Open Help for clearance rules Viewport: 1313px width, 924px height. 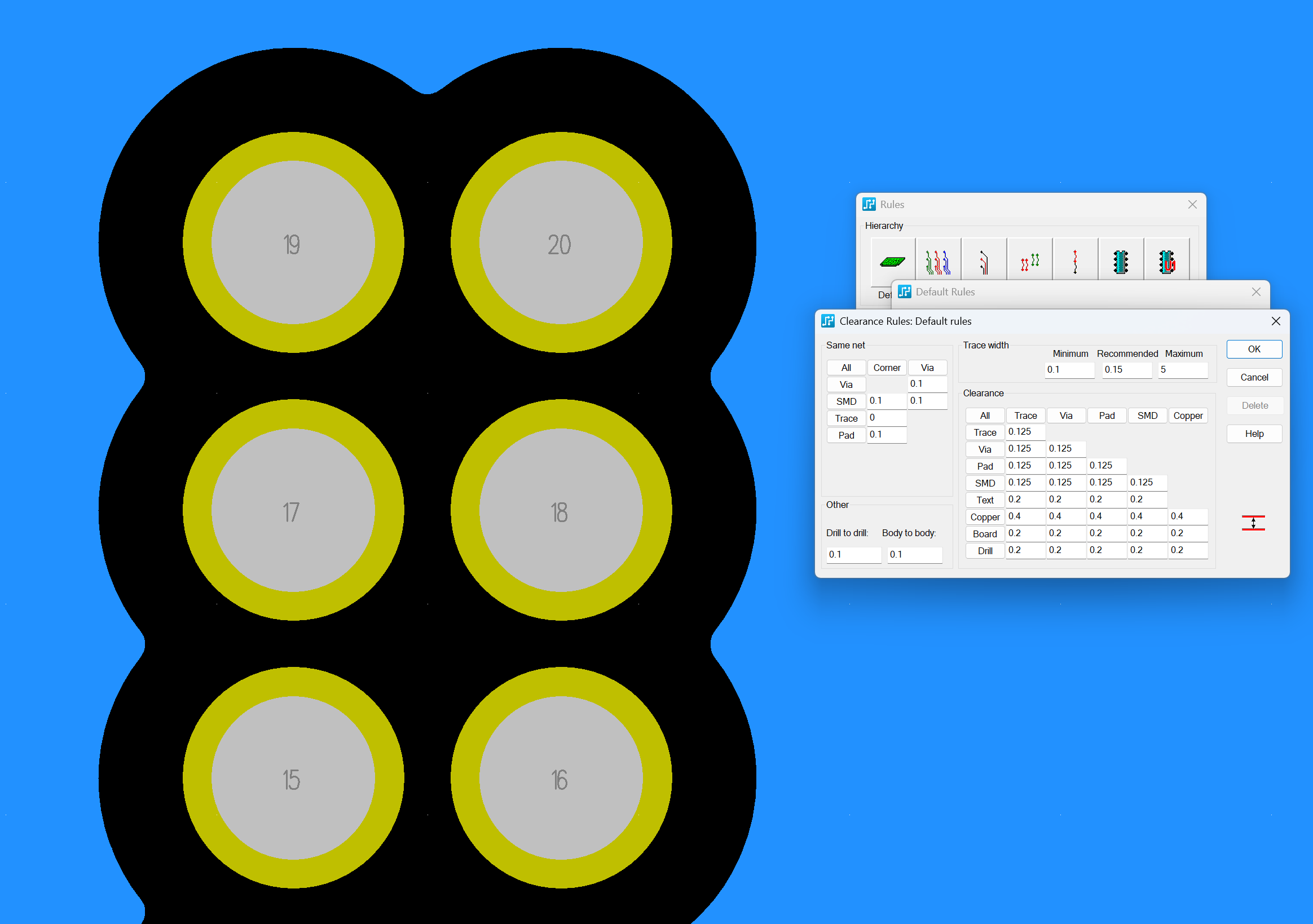(x=1254, y=434)
